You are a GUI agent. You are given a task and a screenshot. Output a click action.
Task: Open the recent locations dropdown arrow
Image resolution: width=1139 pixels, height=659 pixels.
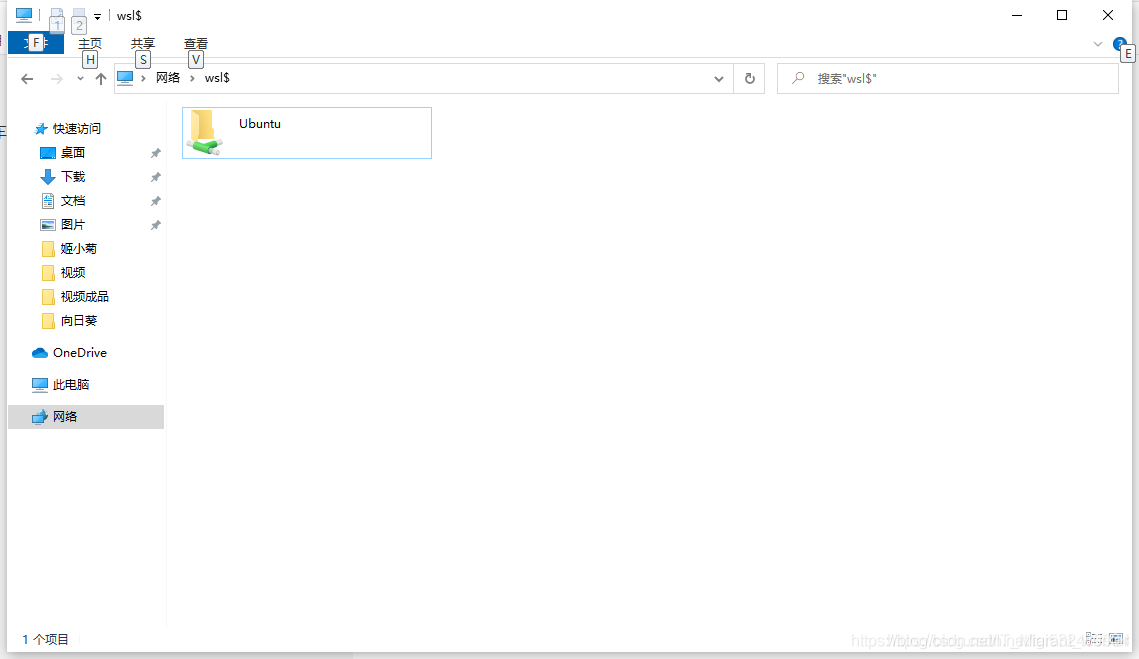click(80, 78)
